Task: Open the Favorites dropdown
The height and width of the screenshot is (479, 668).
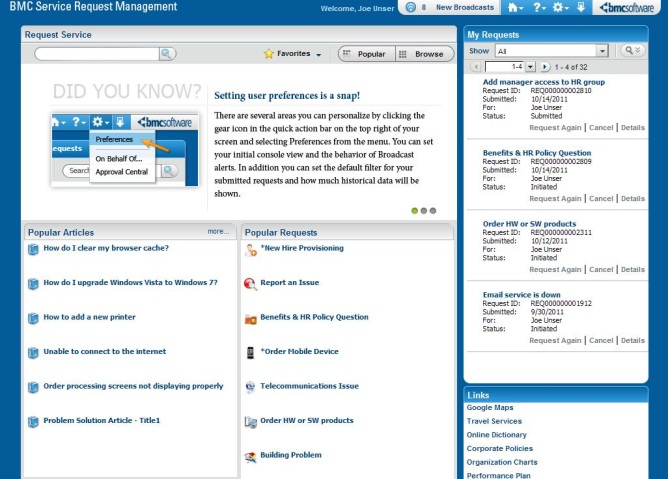Action: tap(291, 54)
